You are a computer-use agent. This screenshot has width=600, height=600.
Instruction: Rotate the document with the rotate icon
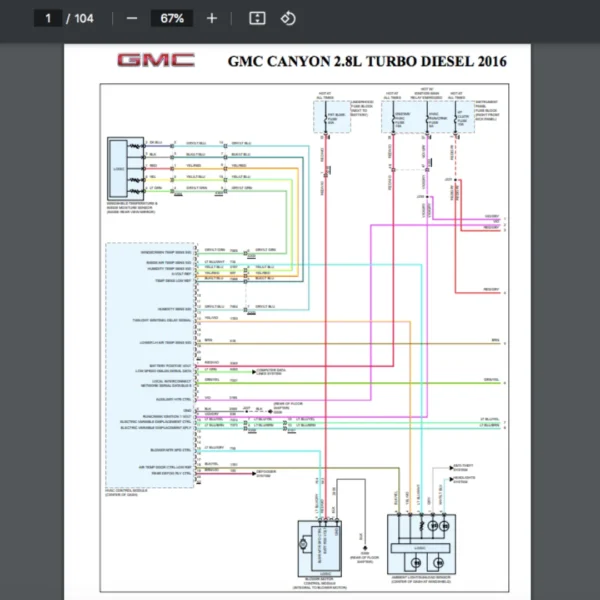288,18
